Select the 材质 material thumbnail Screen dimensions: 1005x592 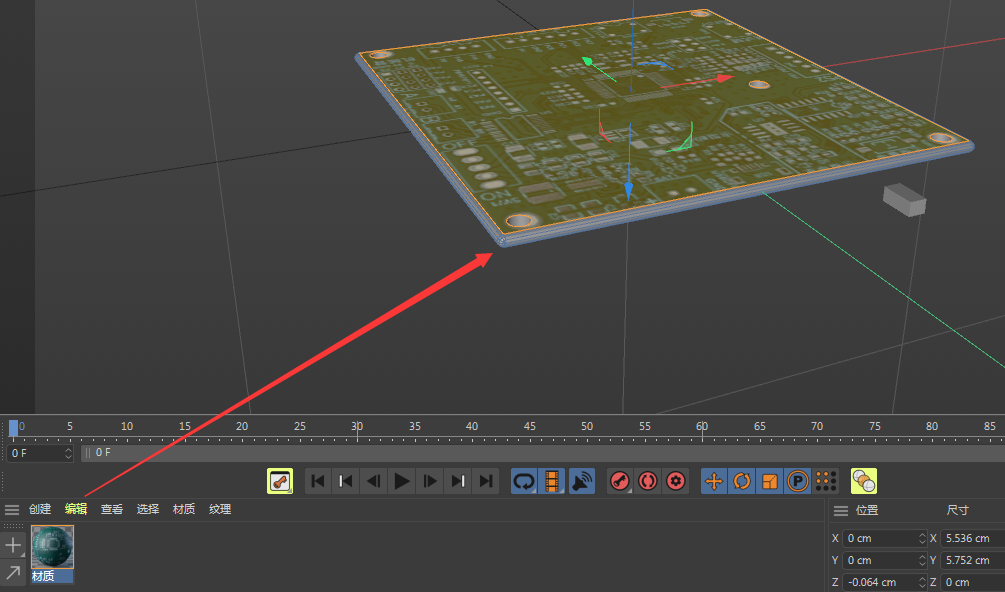point(51,547)
